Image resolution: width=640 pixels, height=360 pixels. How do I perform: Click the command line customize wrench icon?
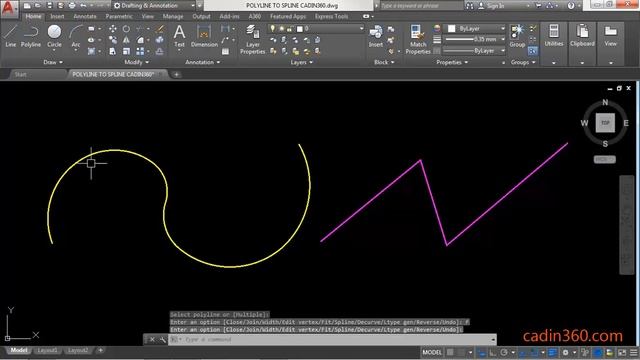click(162, 339)
